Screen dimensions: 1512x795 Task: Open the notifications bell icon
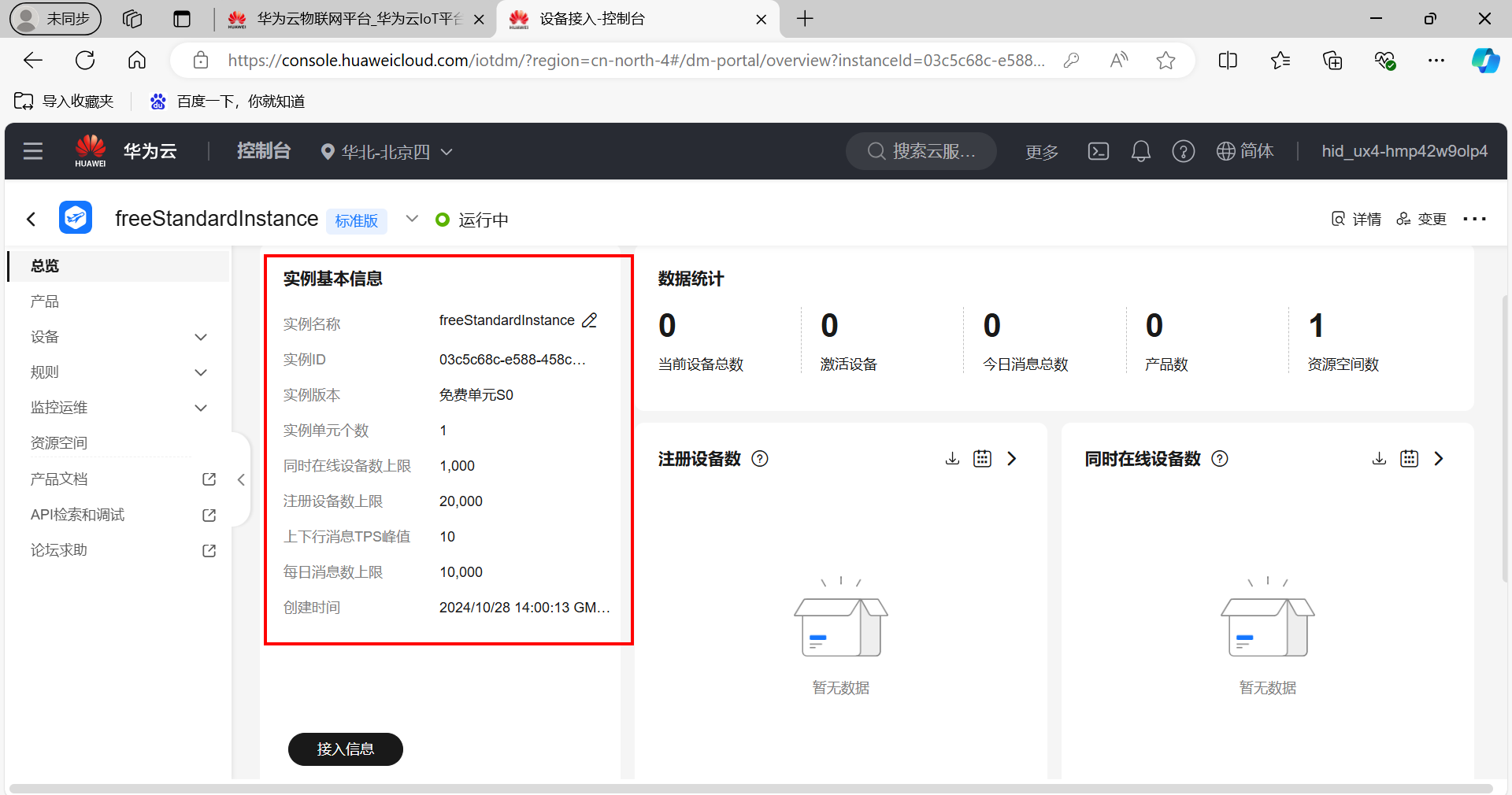pyautogui.click(x=1140, y=151)
